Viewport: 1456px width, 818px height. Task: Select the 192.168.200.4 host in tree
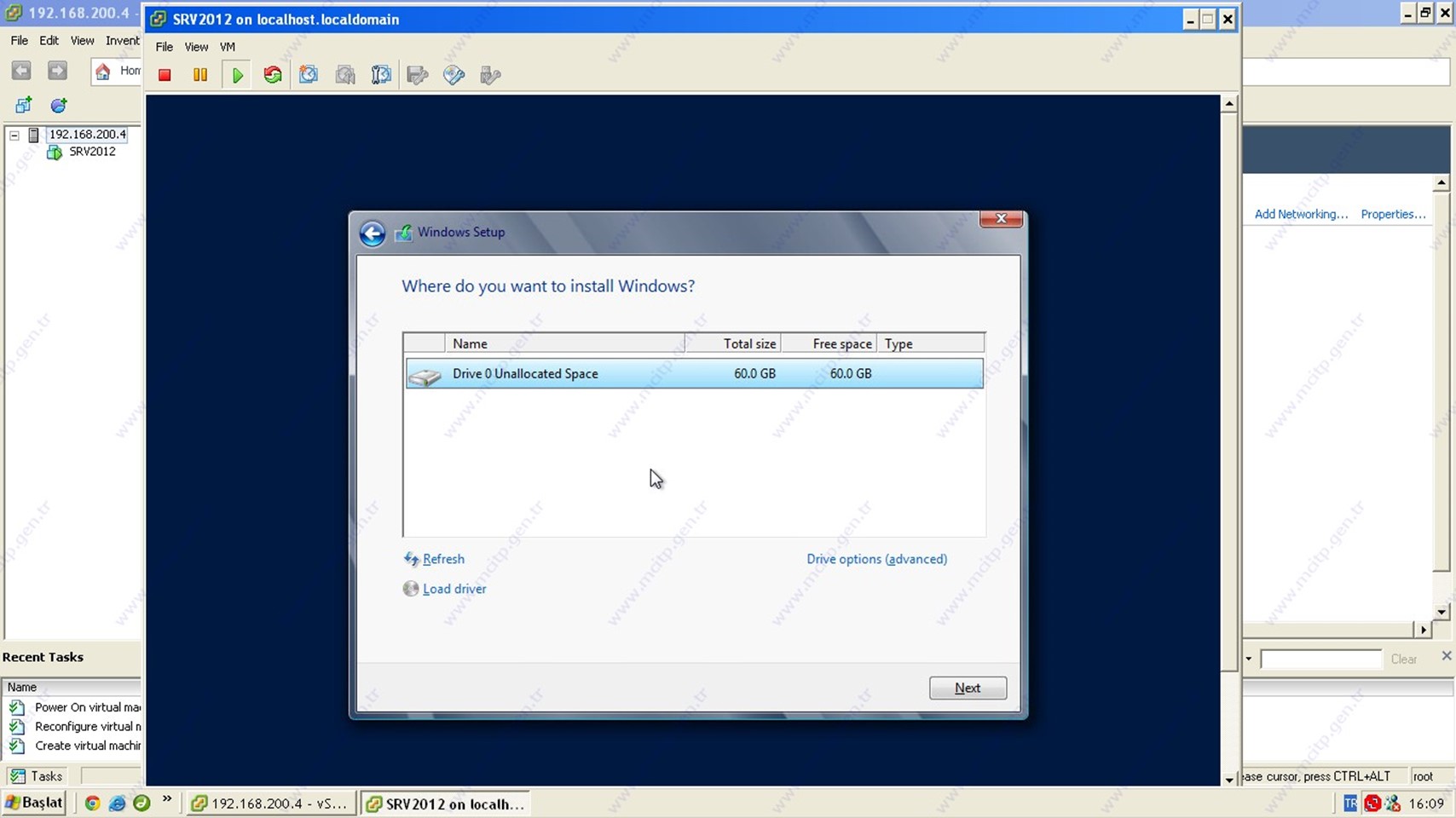click(x=87, y=134)
